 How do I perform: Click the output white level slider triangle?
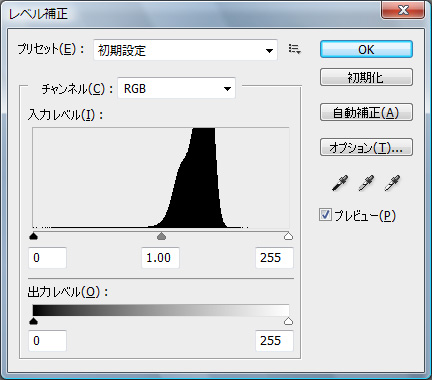pos(288,321)
